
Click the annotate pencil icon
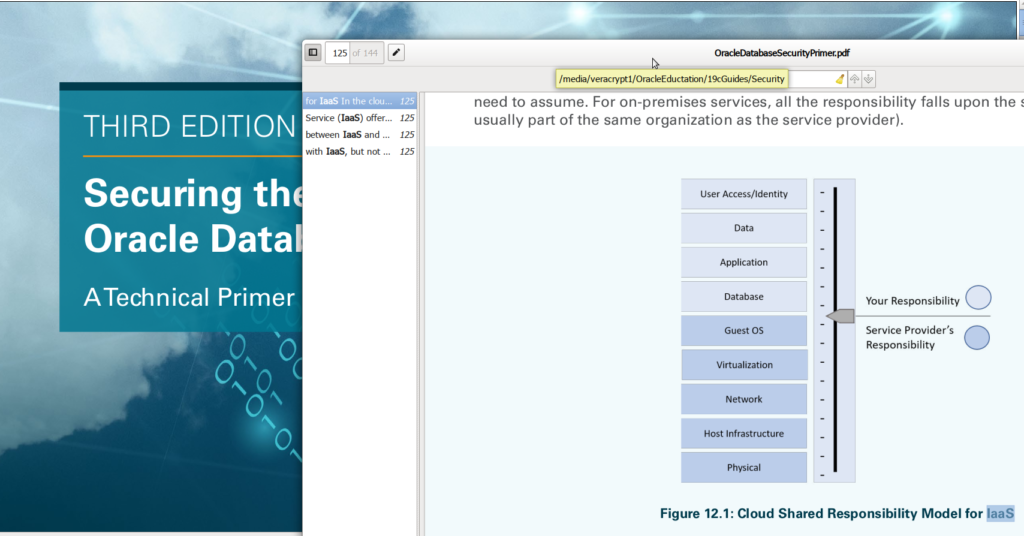[396, 53]
